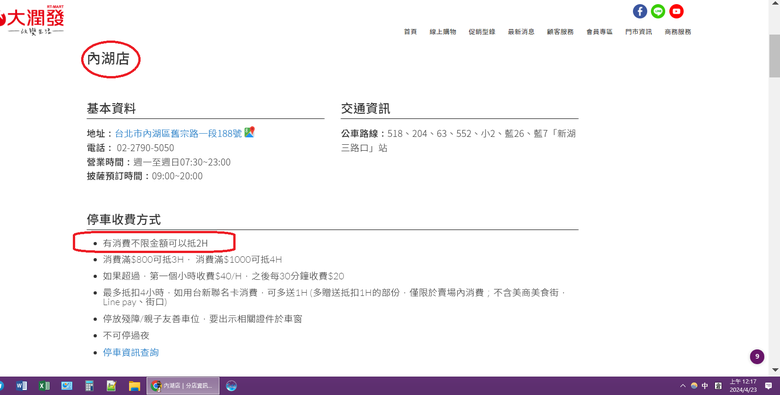The height and width of the screenshot is (395, 780).
Task: Click the 內湖店 store title
Action: point(108,59)
